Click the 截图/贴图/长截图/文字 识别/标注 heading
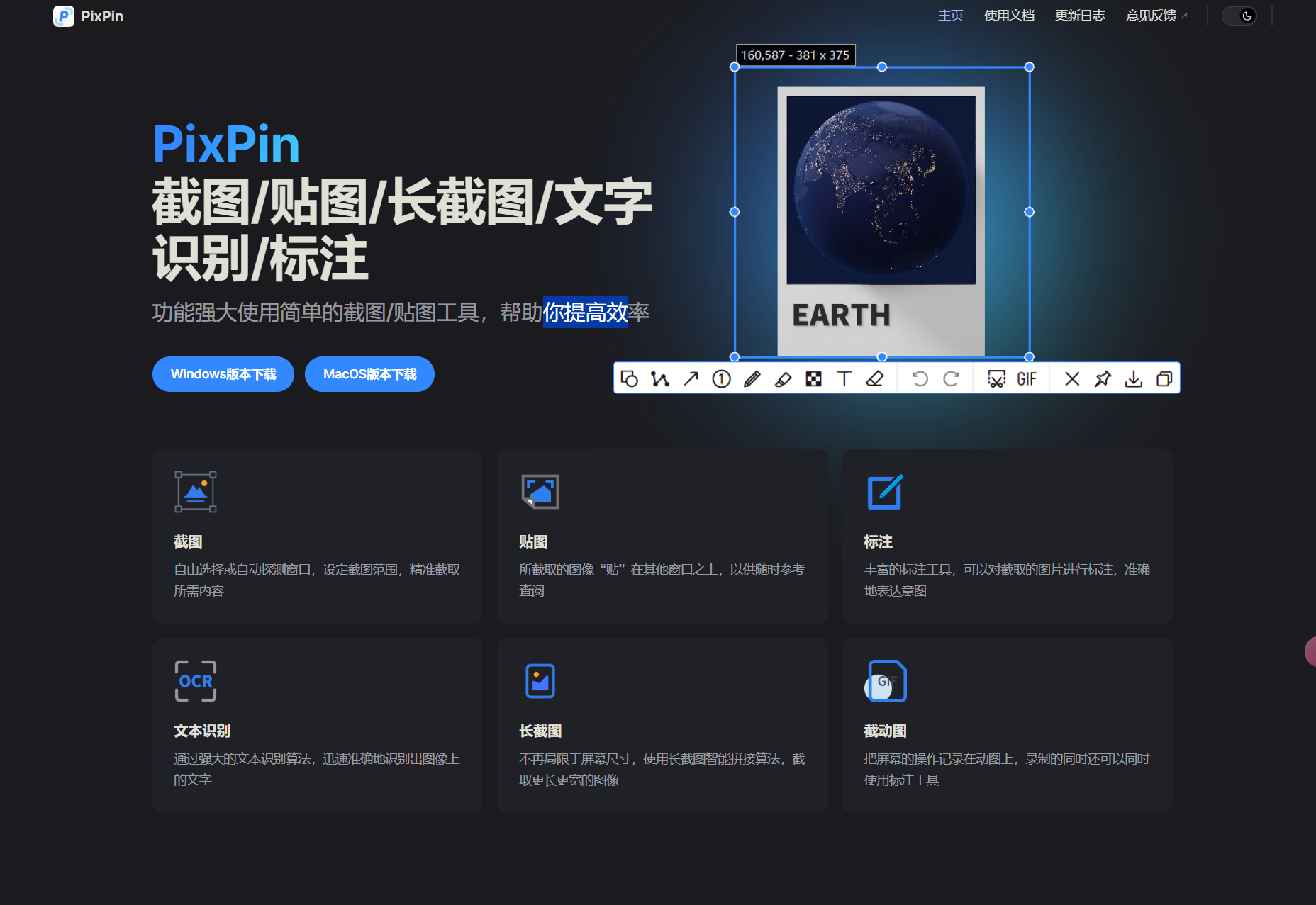Image resolution: width=1316 pixels, height=905 pixels. click(402, 230)
